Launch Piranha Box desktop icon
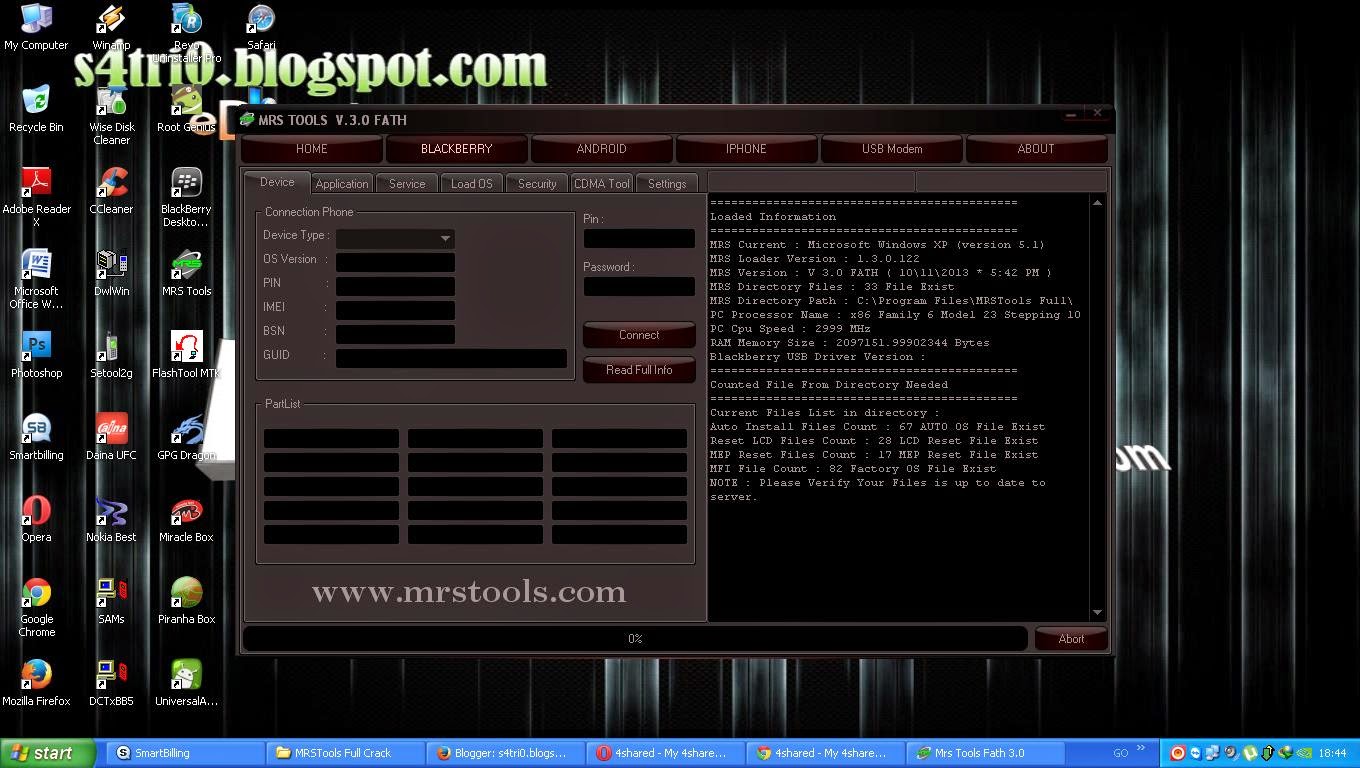 186,601
